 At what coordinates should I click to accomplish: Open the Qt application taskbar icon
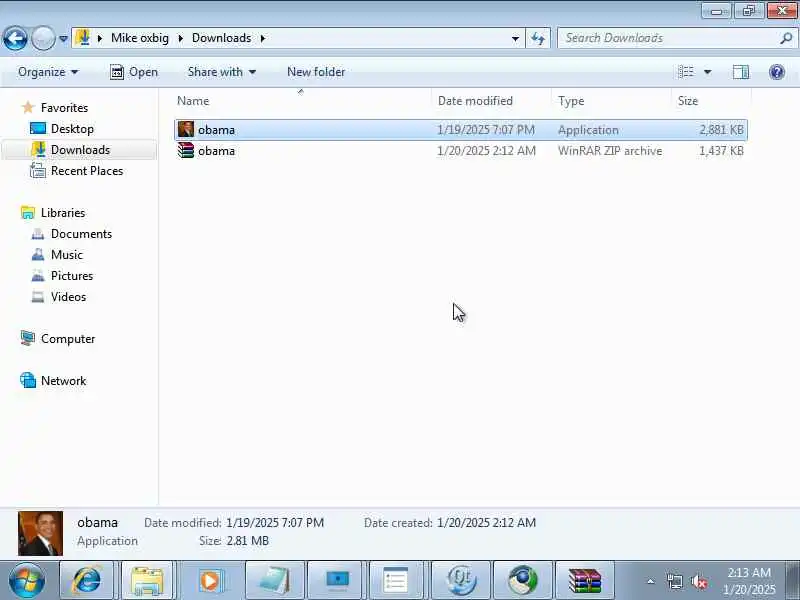tap(461, 581)
